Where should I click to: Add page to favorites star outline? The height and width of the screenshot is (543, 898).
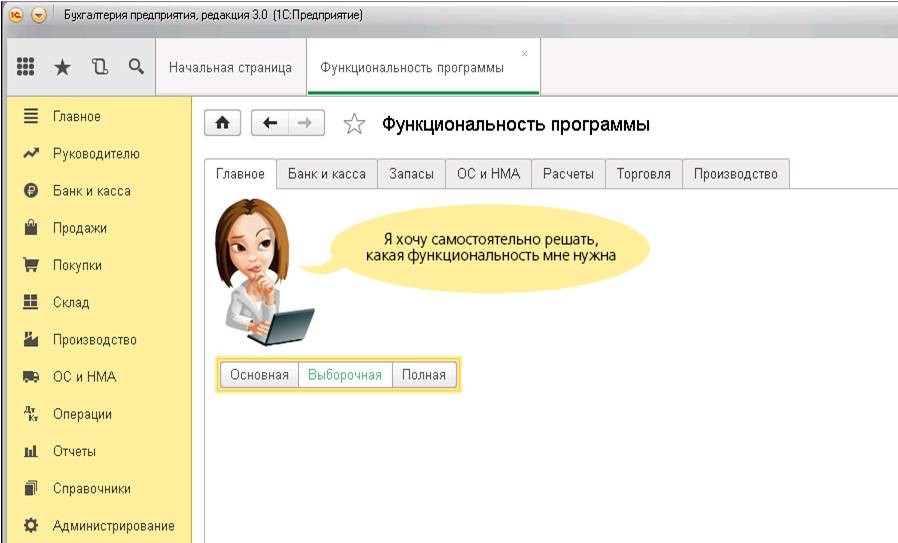354,124
